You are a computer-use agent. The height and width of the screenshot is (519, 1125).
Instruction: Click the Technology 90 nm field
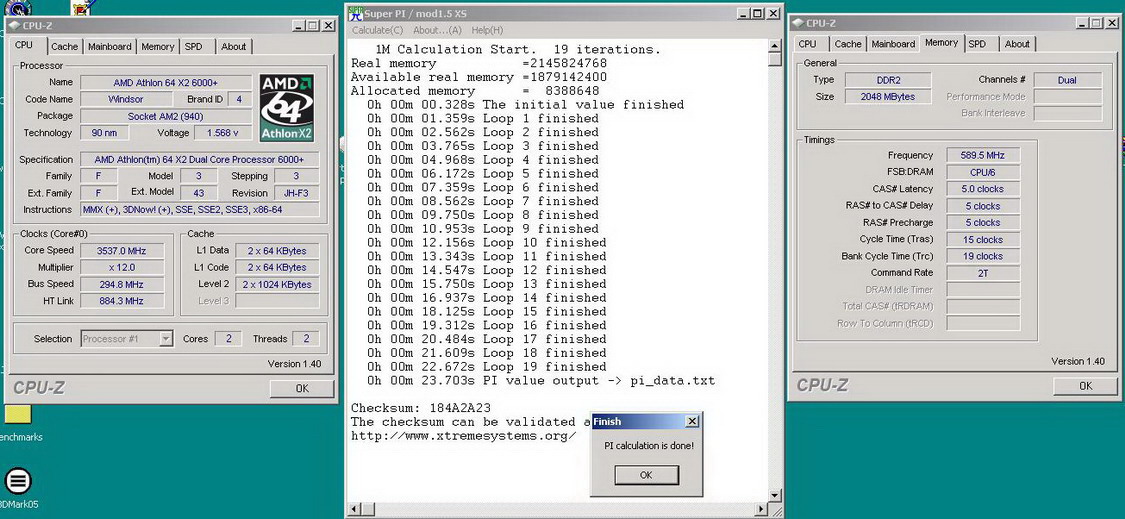(105, 133)
